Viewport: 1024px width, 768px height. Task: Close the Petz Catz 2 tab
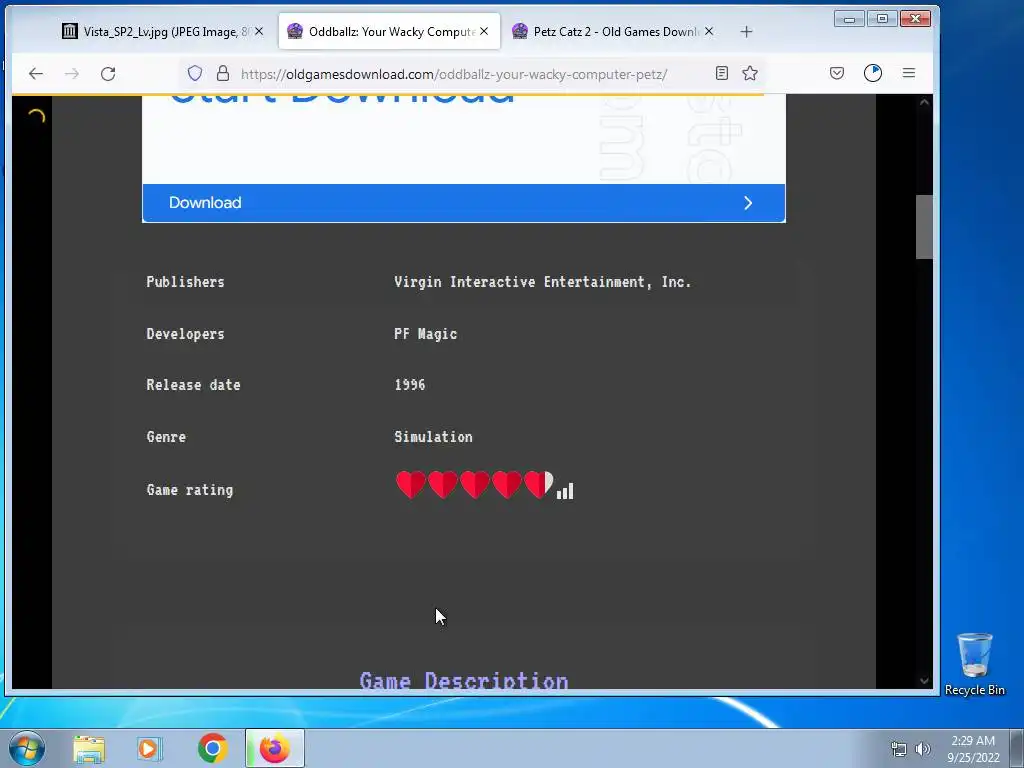709,31
